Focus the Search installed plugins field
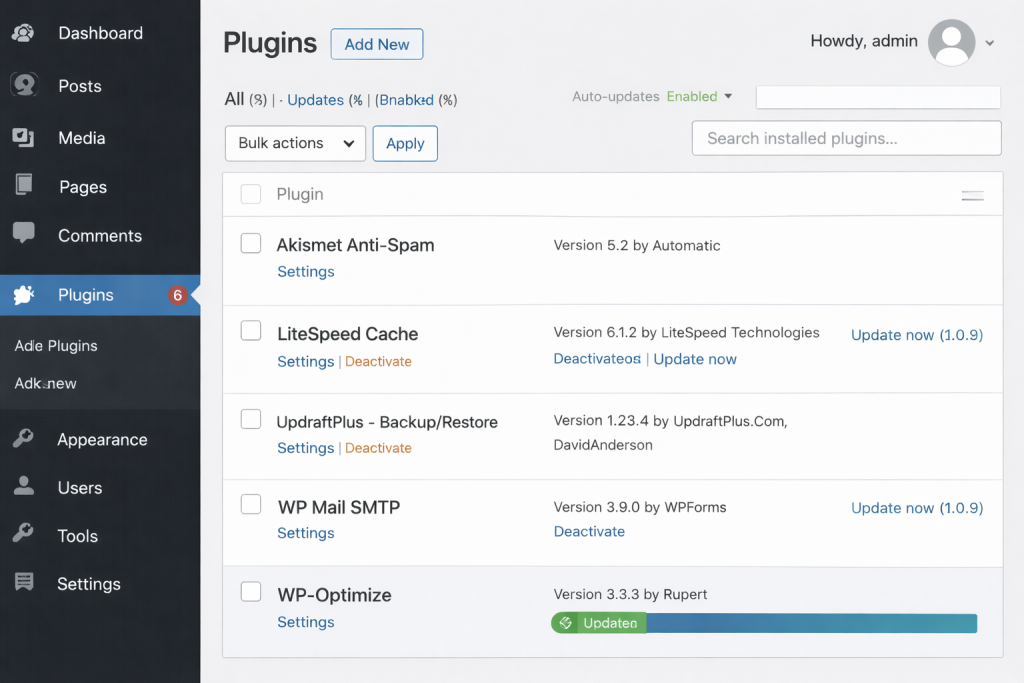The height and width of the screenshot is (683, 1024). (846, 138)
